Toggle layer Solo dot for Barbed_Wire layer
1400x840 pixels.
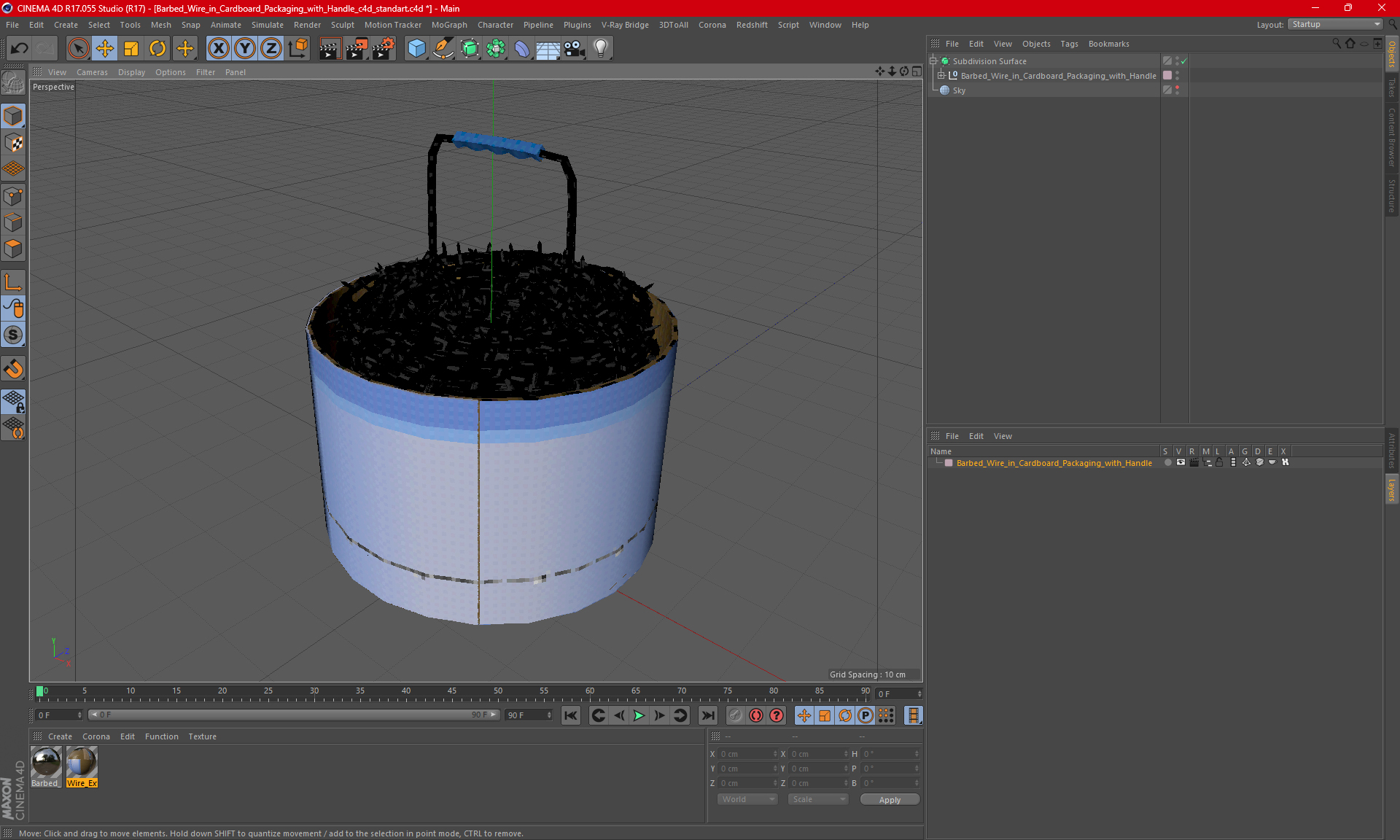[x=1167, y=462]
